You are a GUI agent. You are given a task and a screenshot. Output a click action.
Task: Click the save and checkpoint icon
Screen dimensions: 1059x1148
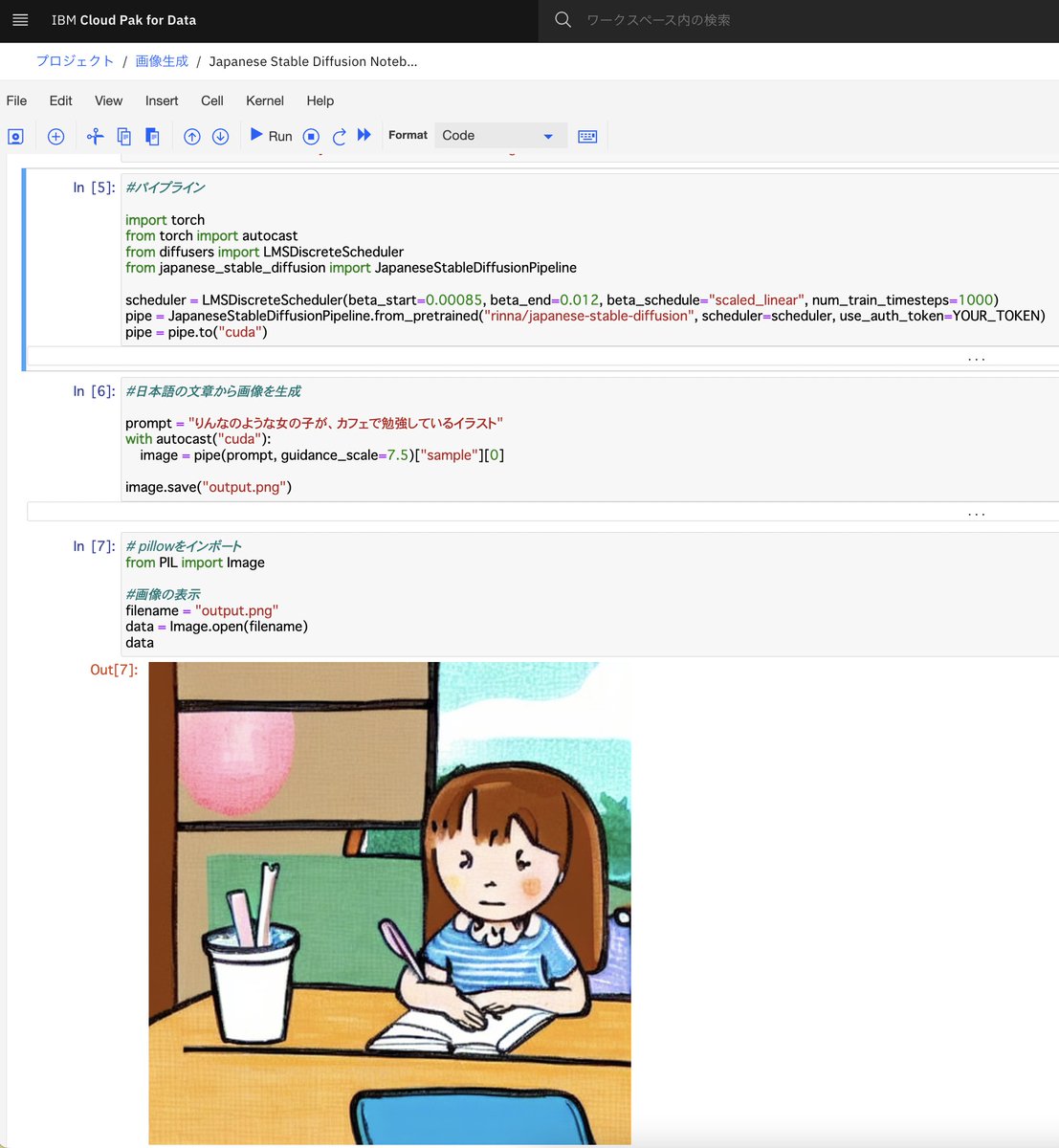click(15, 137)
